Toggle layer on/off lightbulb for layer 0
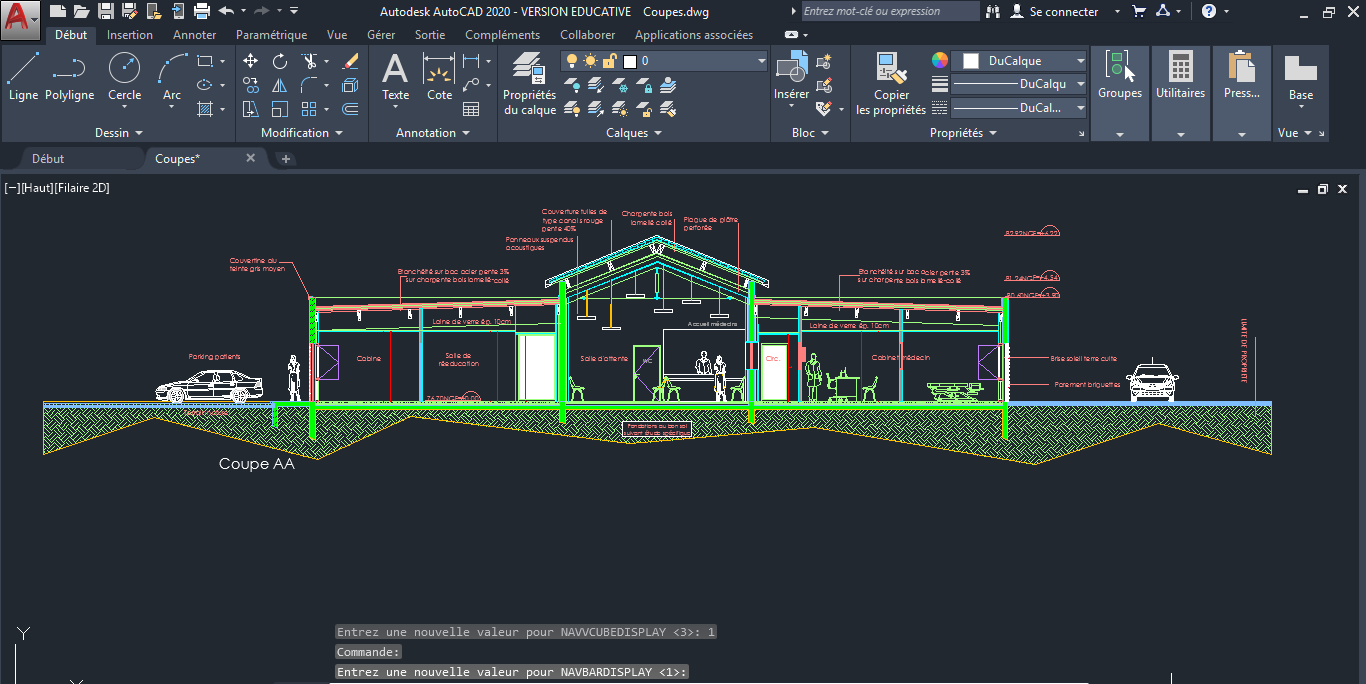The image size is (1366, 684). pyautogui.click(x=572, y=61)
